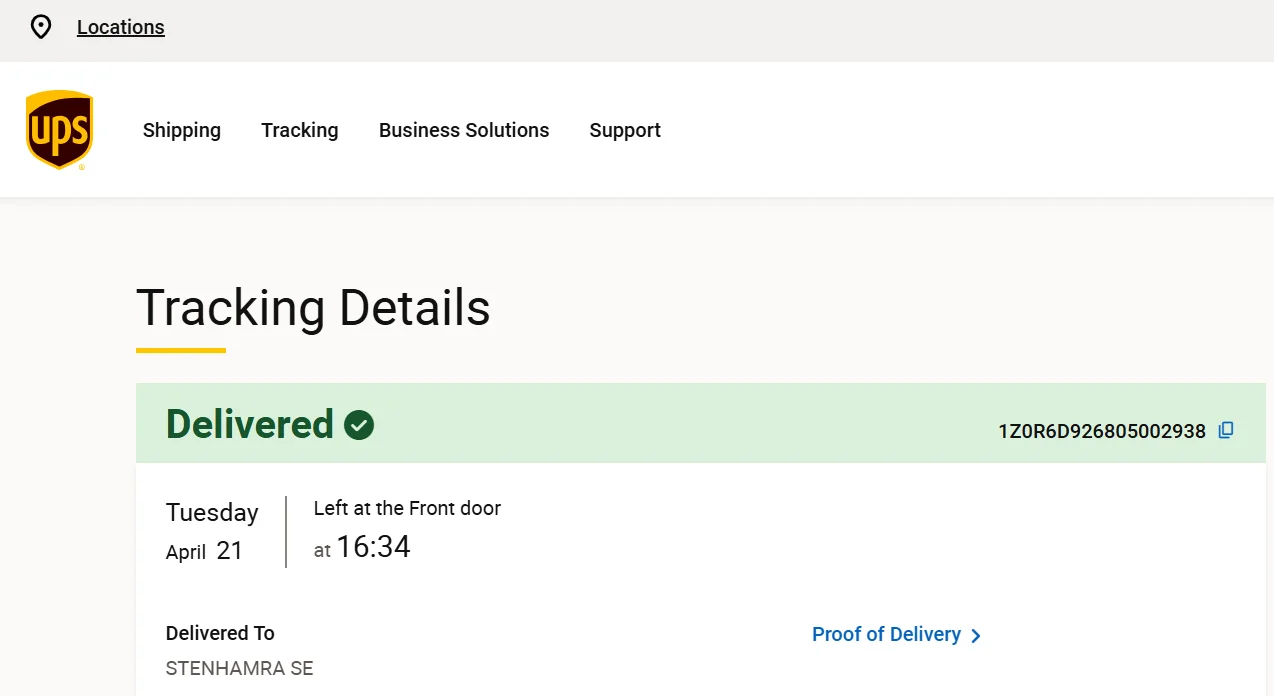Image resolution: width=1274 pixels, height=696 pixels.
Task: Open the Tracking menu
Action: click(x=300, y=130)
